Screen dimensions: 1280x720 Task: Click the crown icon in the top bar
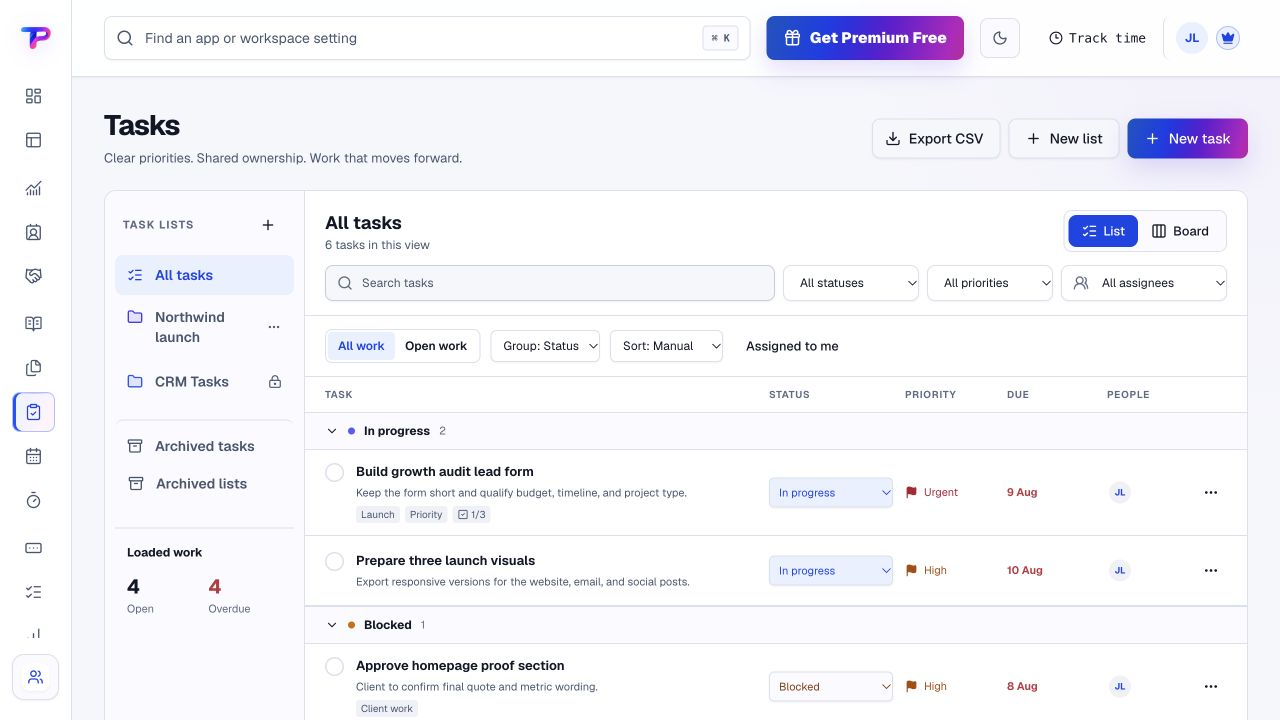[1228, 38]
